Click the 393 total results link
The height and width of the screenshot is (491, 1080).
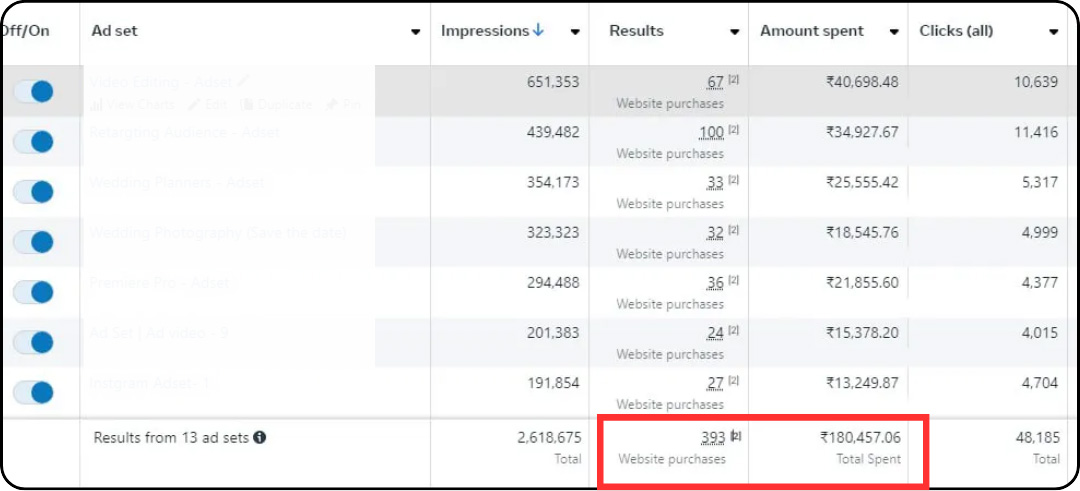click(713, 437)
